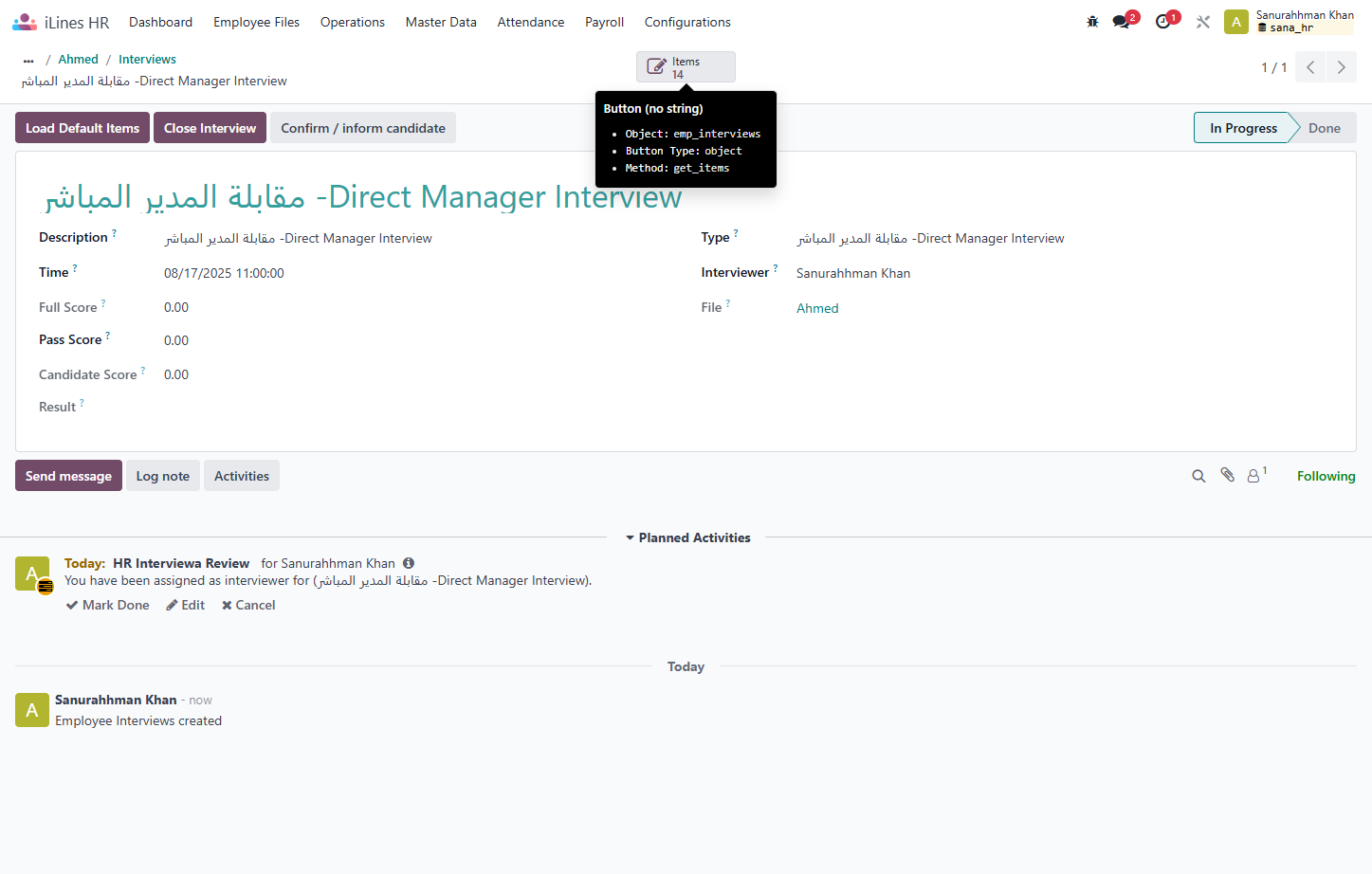
Task: Open the Master Data menu
Action: 441,22
